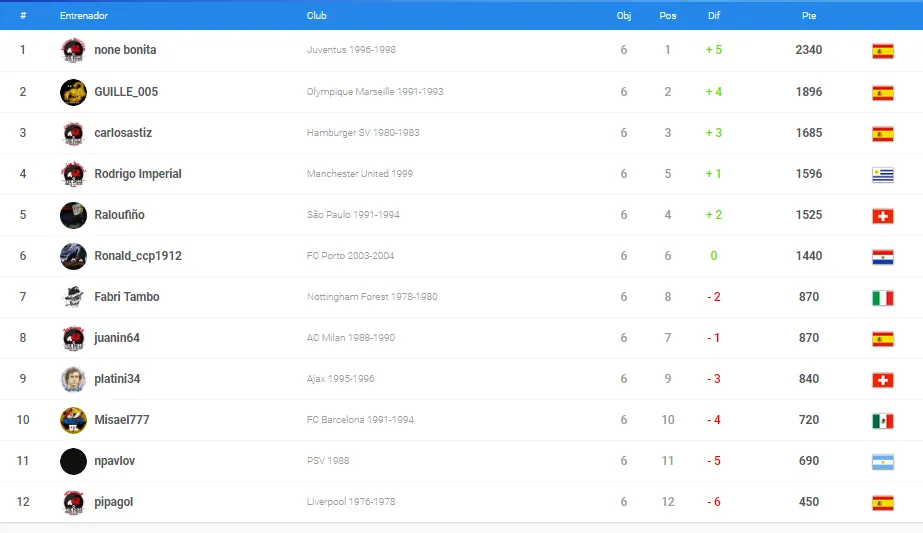Viewport: 923px width, 533px height.
Task: Open GUILLE_005 manager name link
Action: pos(126,92)
